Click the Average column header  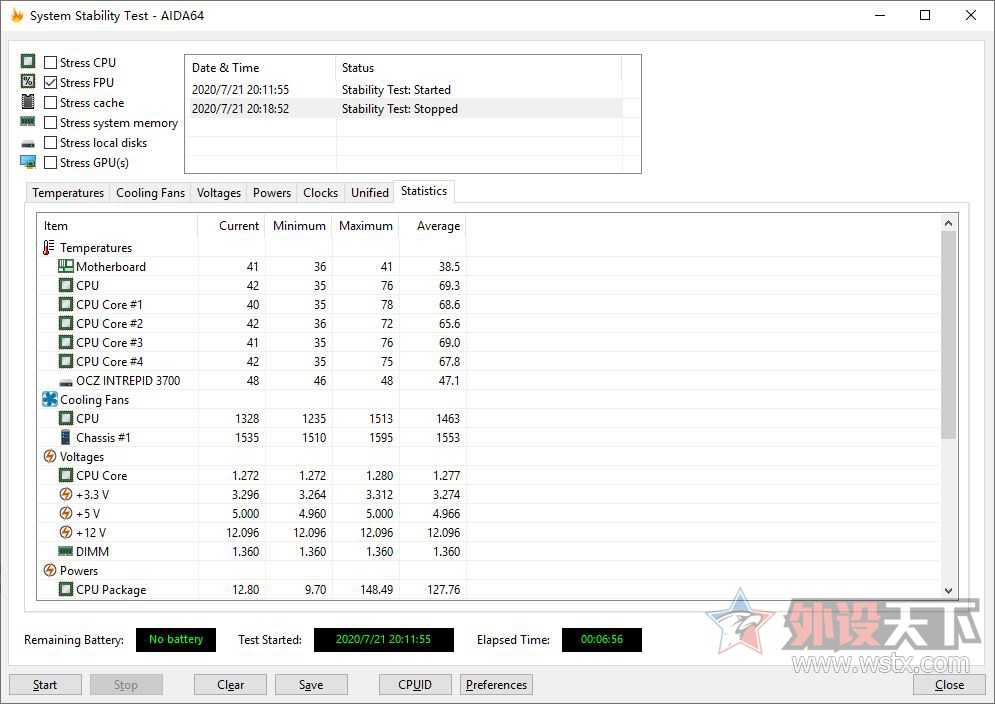pyautogui.click(x=433, y=226)
